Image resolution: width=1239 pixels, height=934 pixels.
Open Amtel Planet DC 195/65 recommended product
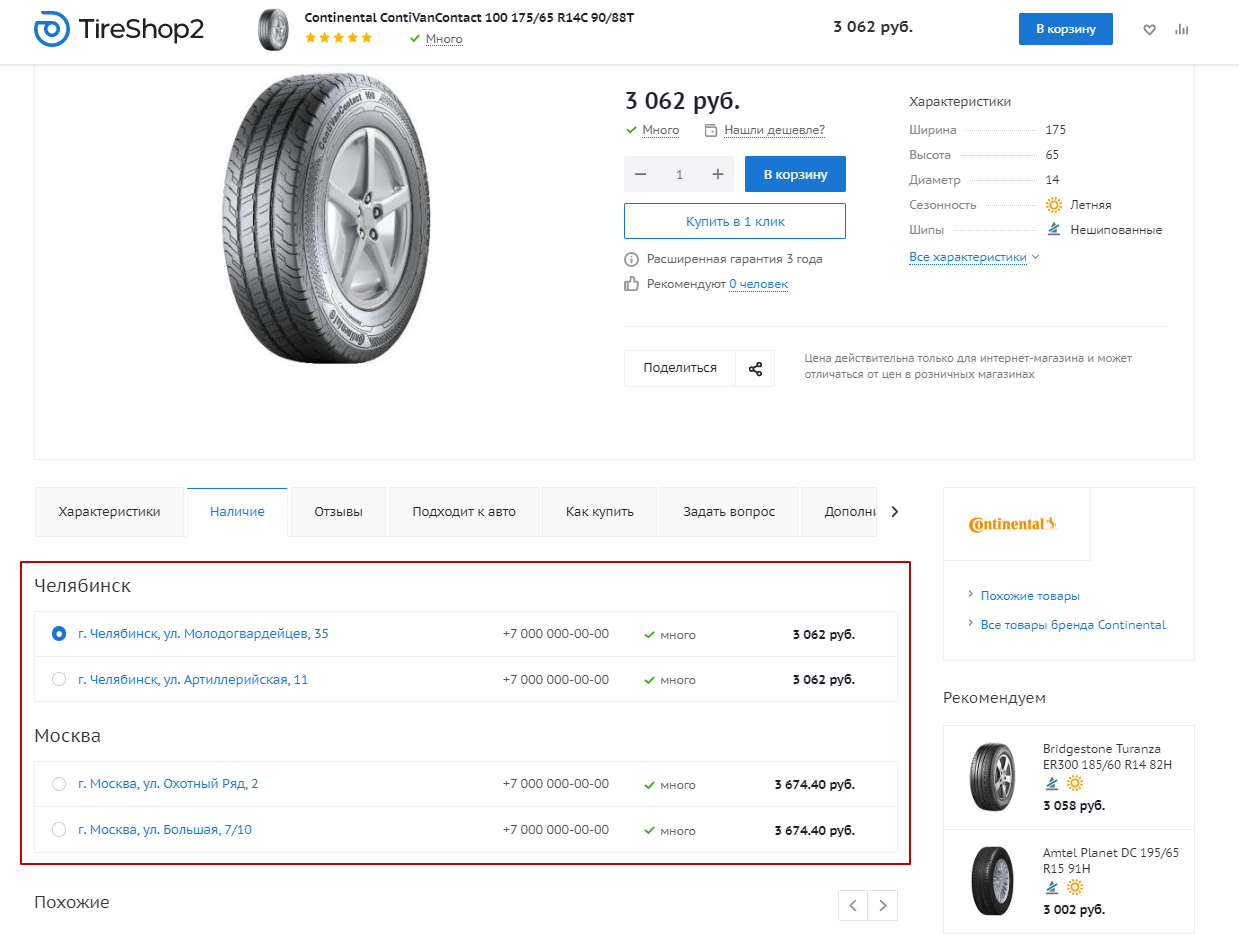(1111, 861)
